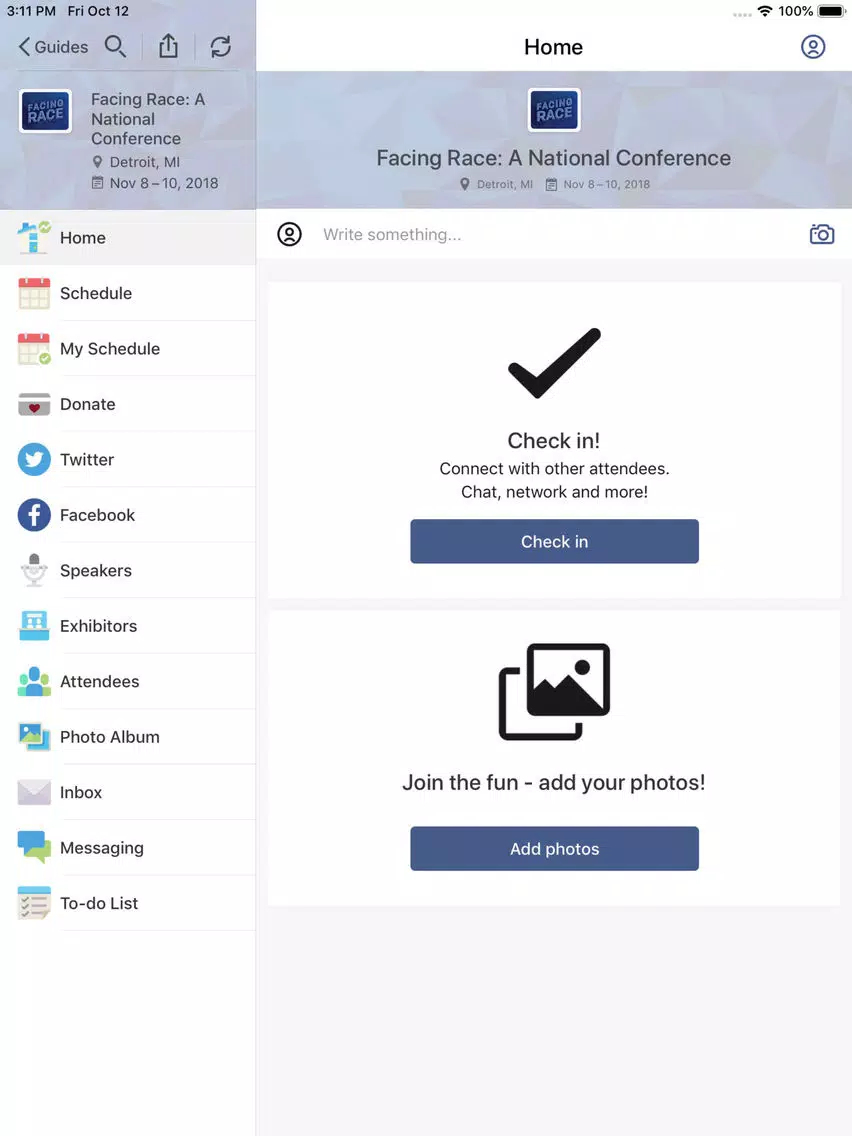Focus the Write something field
The height and width of the screenshot is (1136, 852).
pyautogui.click(x=554, y=234)
